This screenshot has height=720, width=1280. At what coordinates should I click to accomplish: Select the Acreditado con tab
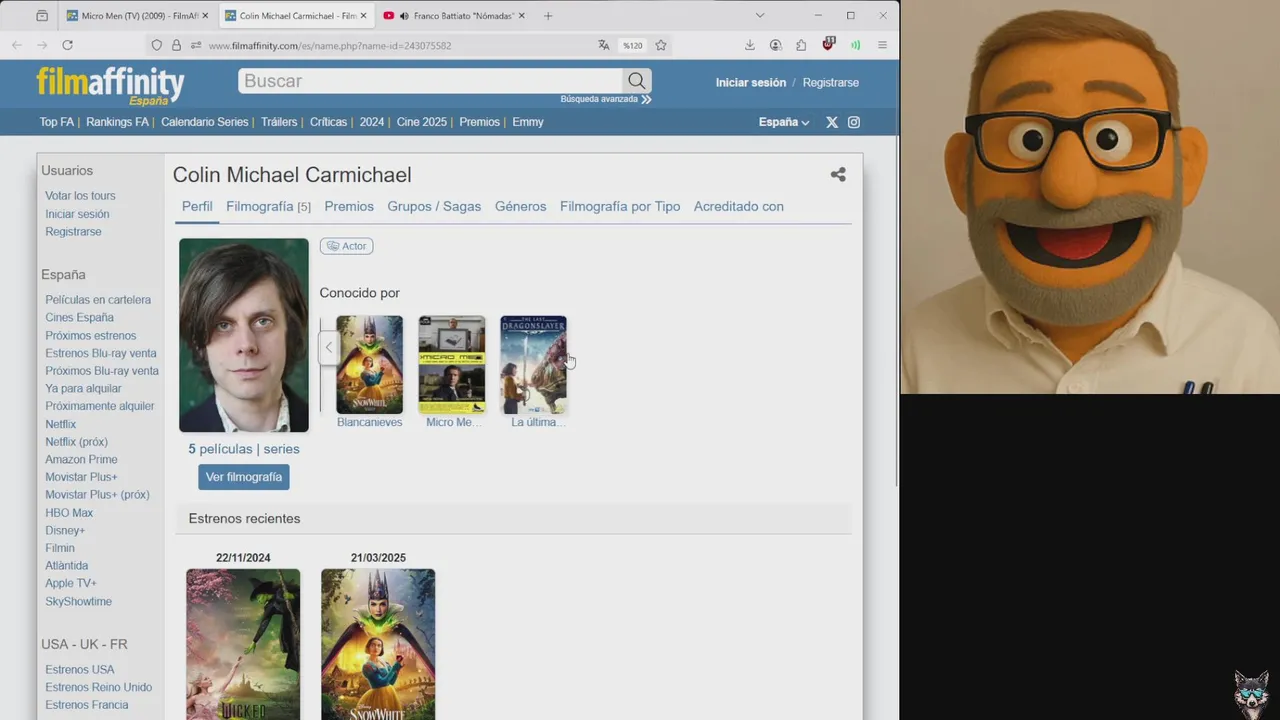click(x=739, y=207)
